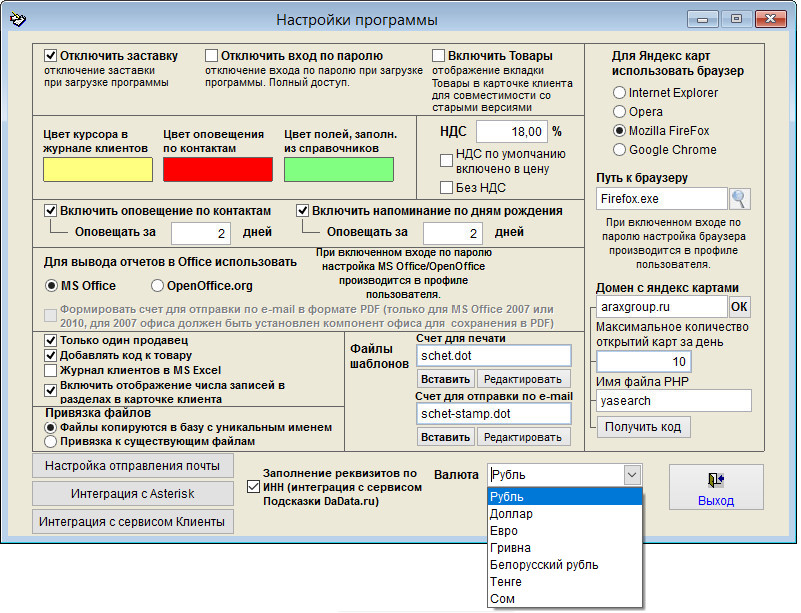Enable Включить Товары checkbox
801x613 pixels.
(438, 56)
